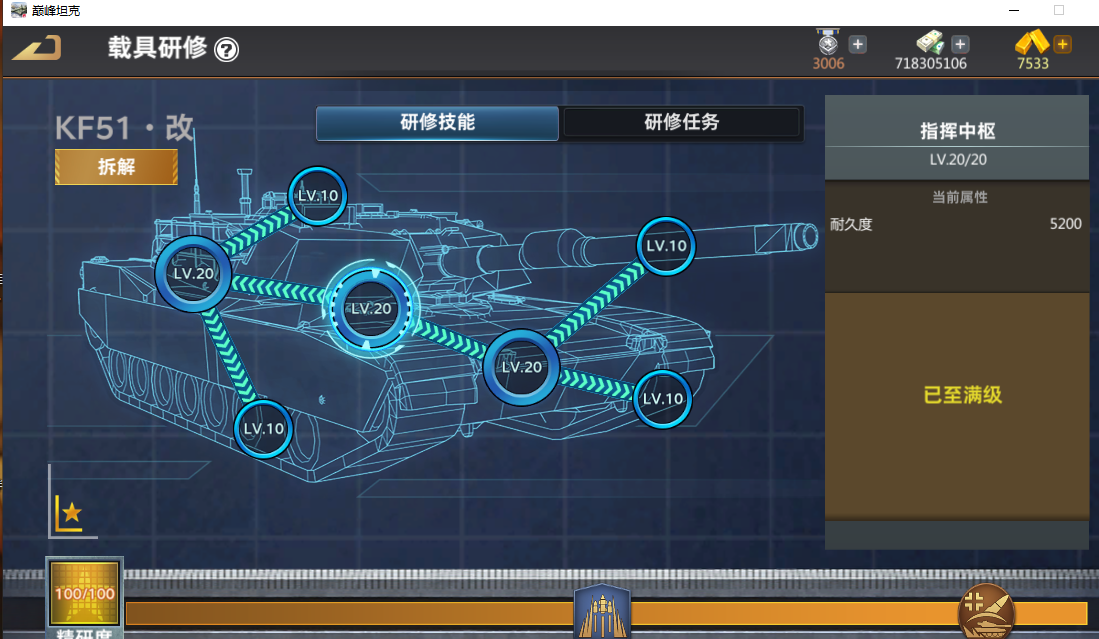This screenshot has width=1099, height=639.
Task: Choose the LV.20 node at the tank's rear
Action: tap(193, 274)
